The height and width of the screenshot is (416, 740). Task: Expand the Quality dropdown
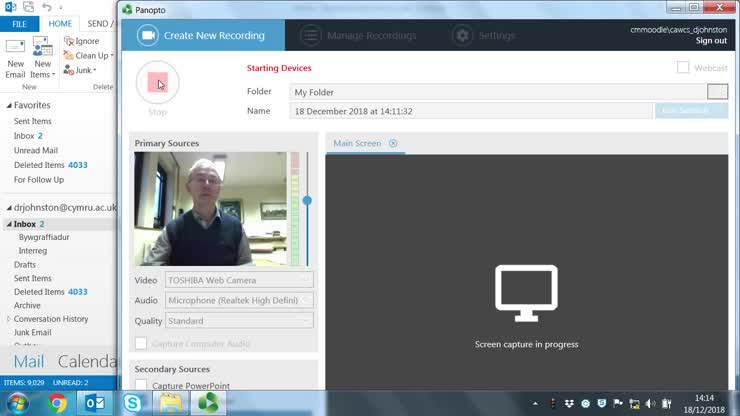point(239,321)
